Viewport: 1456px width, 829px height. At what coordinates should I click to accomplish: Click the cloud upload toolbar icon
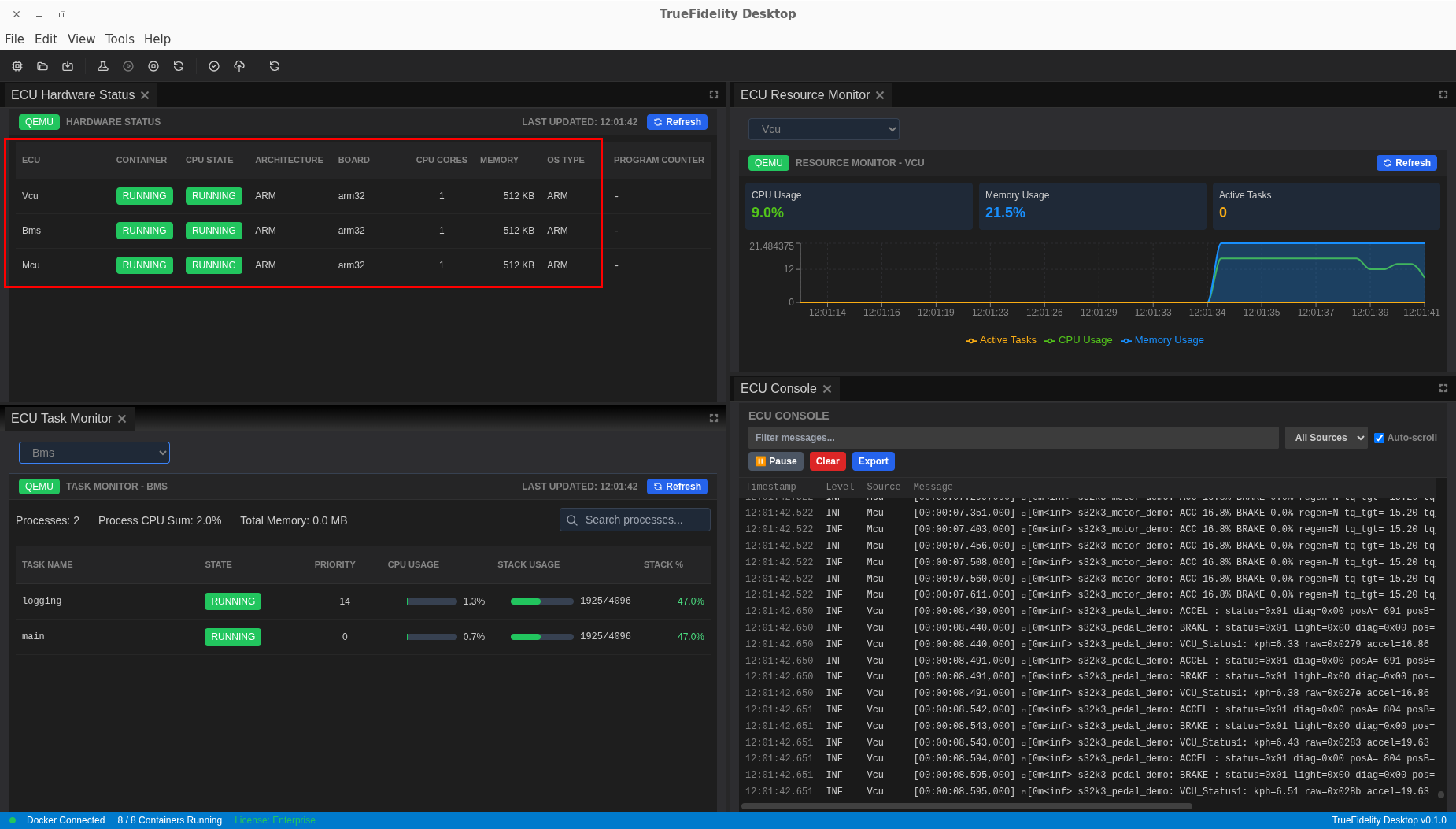coord(239,66)
